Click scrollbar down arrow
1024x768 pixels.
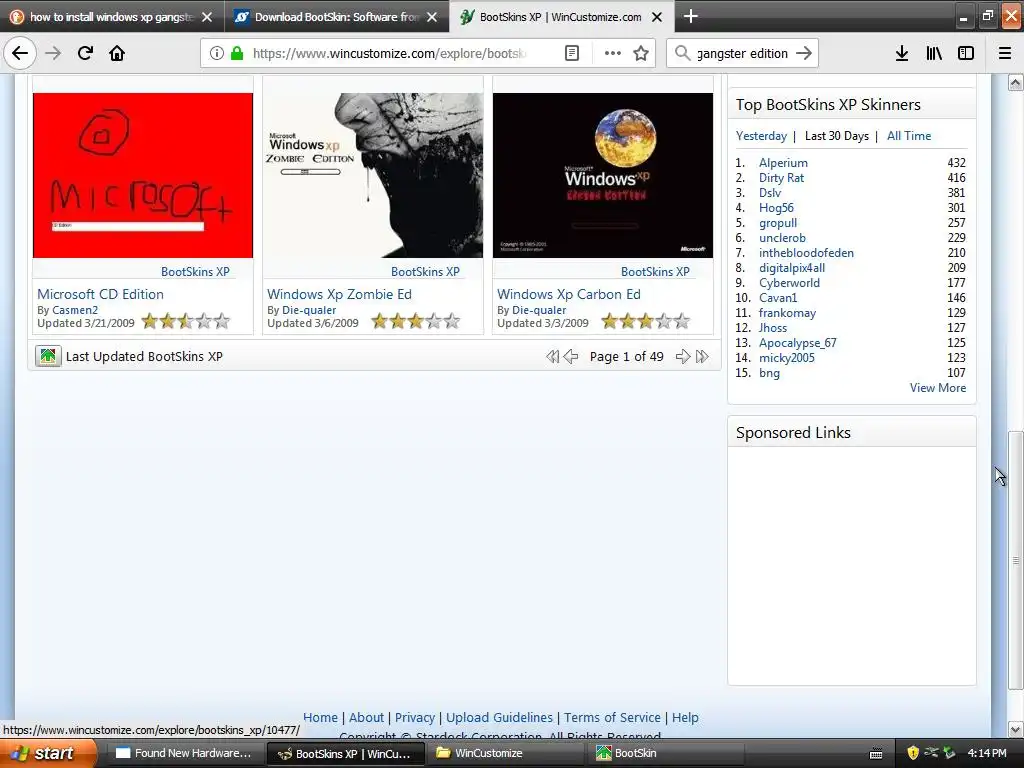point(1015,729)
